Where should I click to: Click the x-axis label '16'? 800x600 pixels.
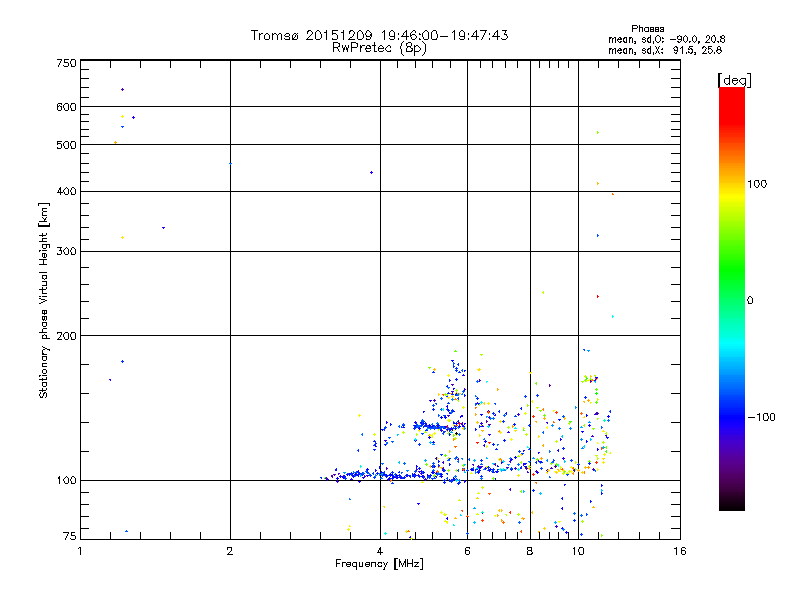(x=680, y=551)
